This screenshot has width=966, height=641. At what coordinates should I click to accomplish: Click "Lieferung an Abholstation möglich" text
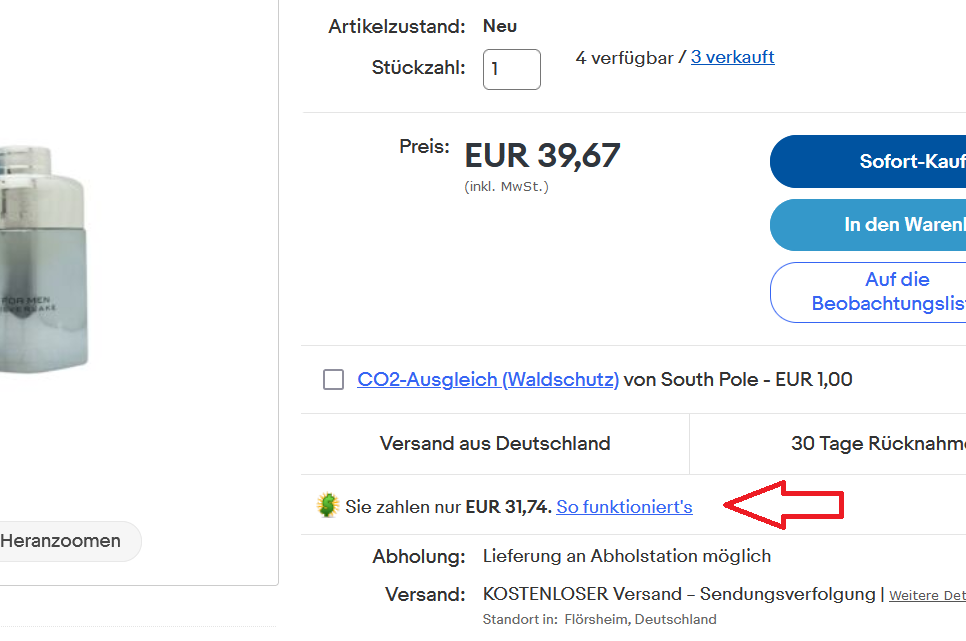[627, 556]
